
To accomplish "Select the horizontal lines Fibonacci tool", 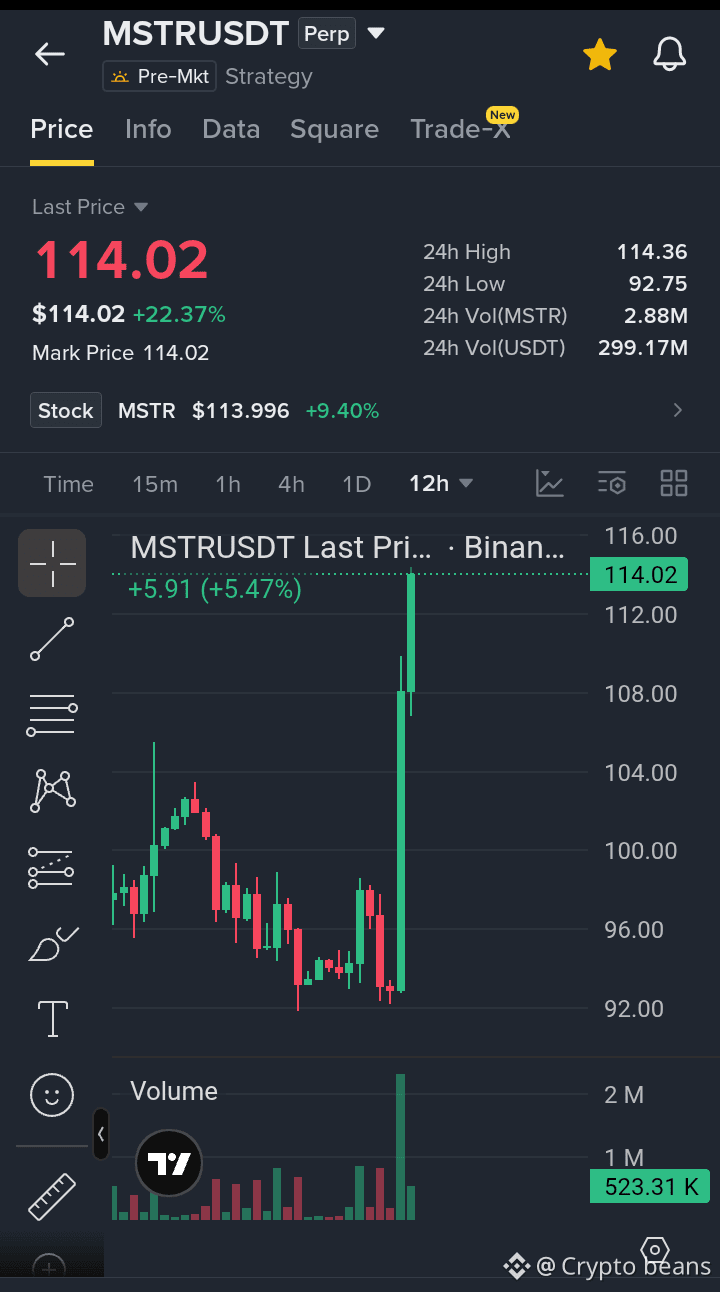I will coord(52,715).
